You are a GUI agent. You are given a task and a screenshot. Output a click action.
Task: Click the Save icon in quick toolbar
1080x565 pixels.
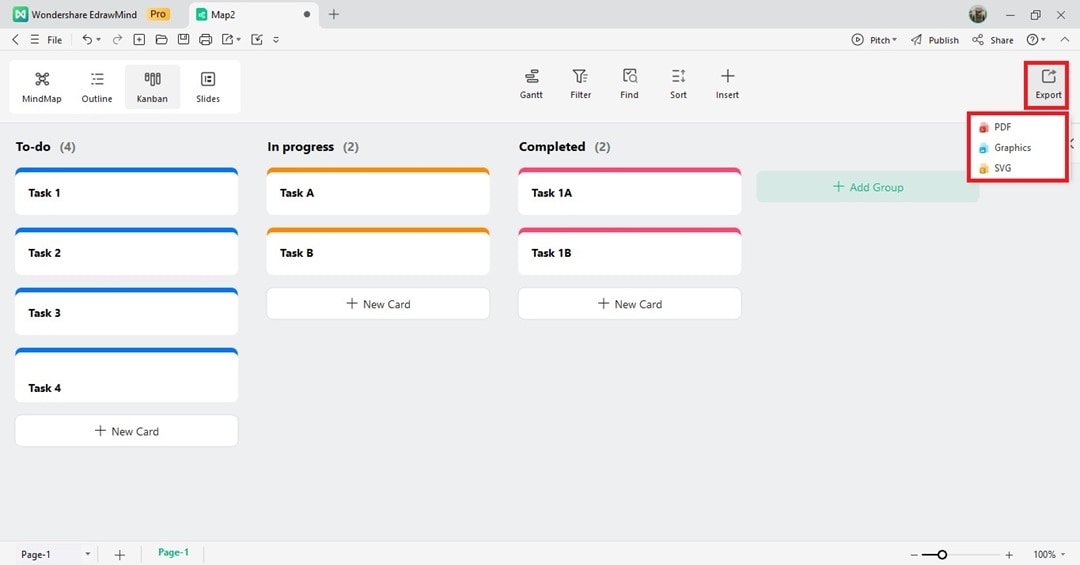tap(183, 40)
